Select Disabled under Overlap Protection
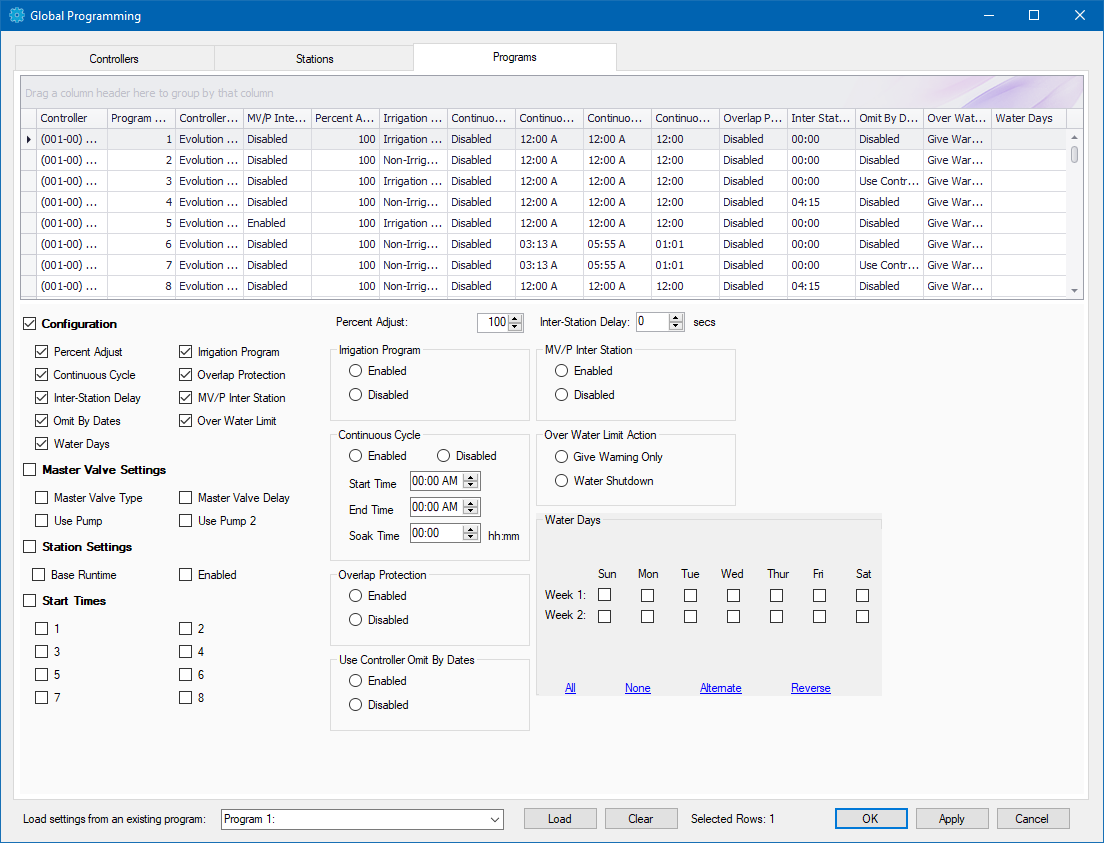This screenshot has height=843, width=1104. [356, 620]
